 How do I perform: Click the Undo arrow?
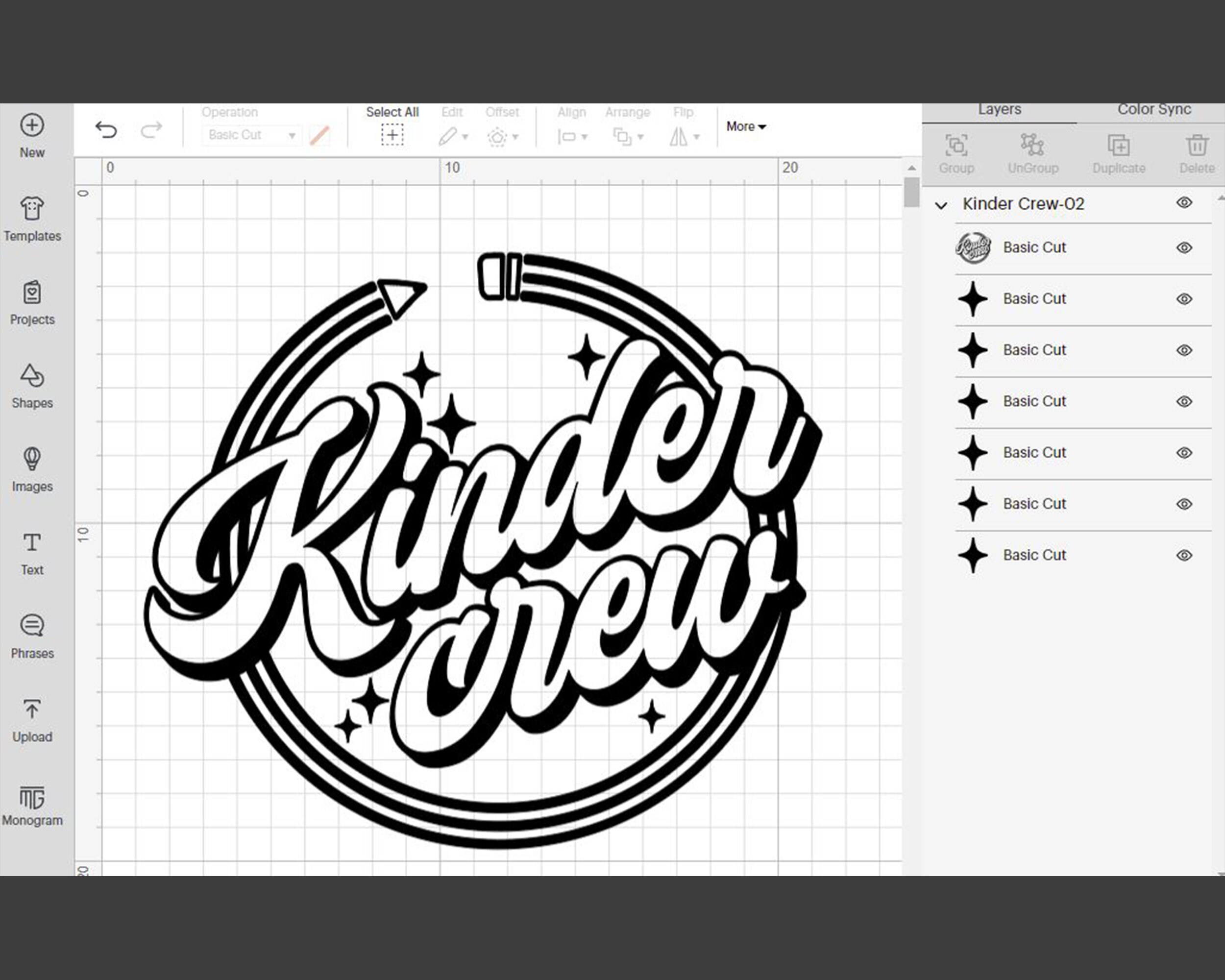(106, 129)
